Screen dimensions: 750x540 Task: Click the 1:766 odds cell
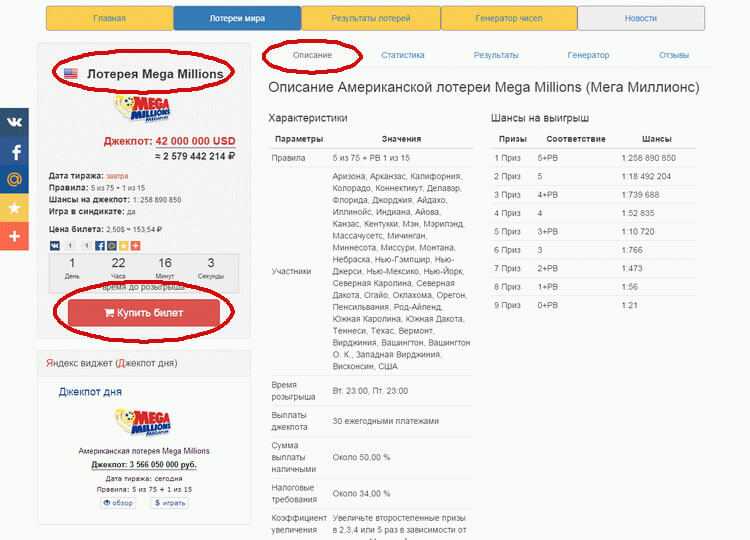pos(632,250)
